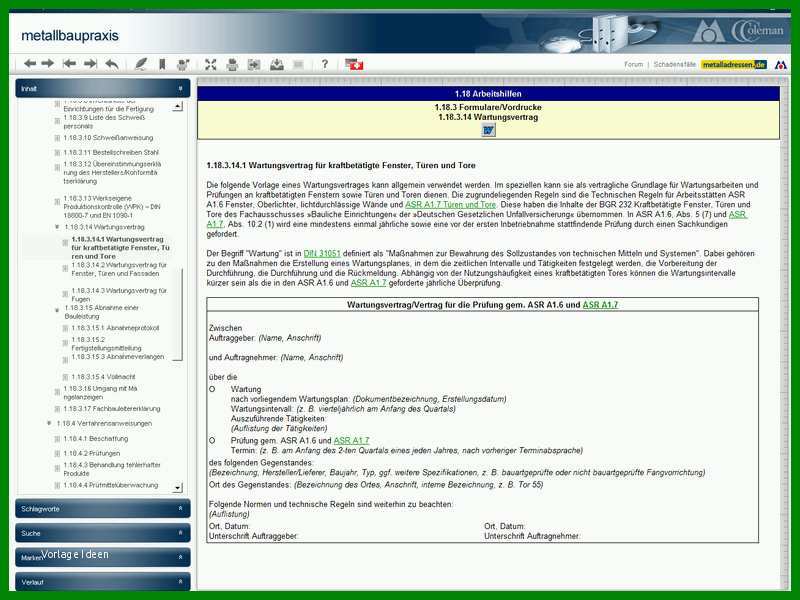Select 1.18.3.14.1 Wartungsvertrag für kraftbetätigte Fenster

point(120,247)
